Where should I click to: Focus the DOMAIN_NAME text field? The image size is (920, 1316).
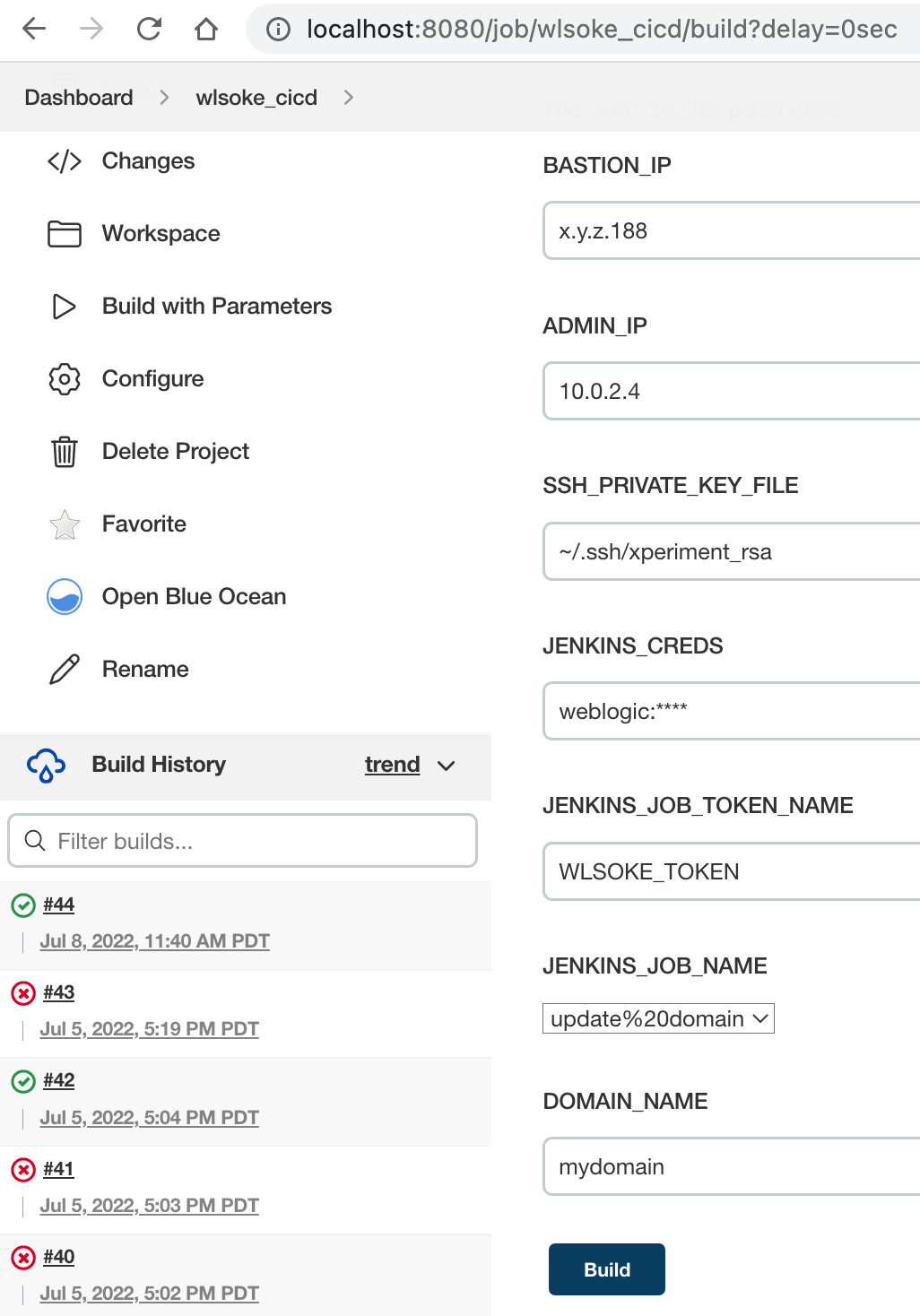731,1167
